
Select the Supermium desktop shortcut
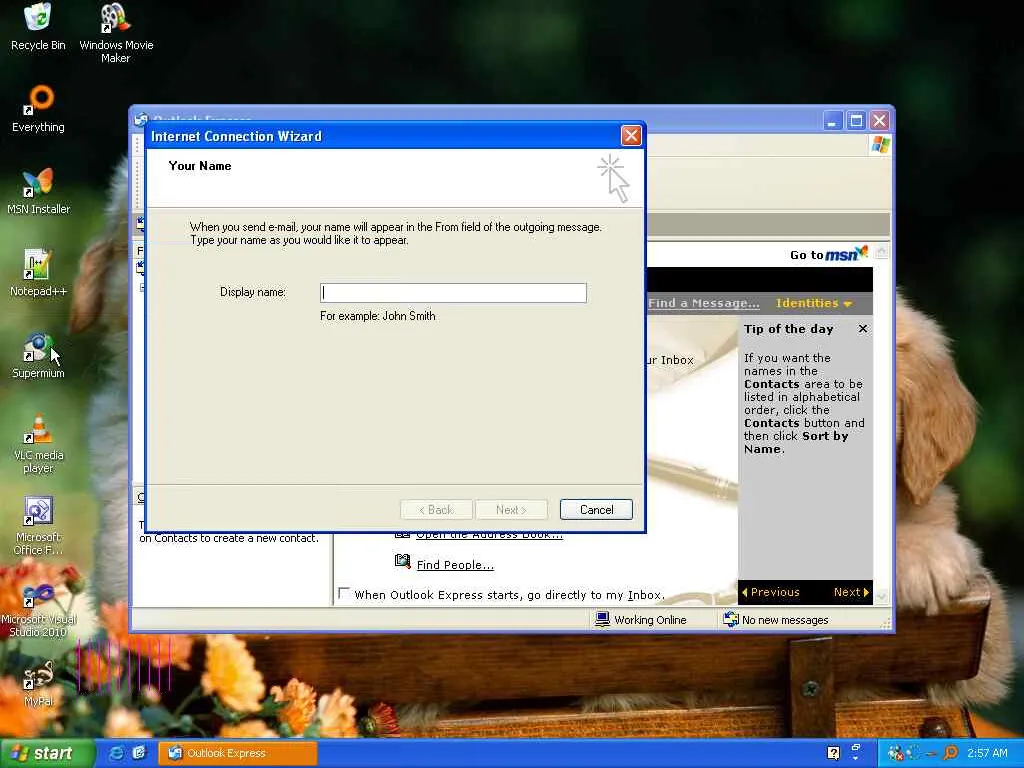(38, 356)
